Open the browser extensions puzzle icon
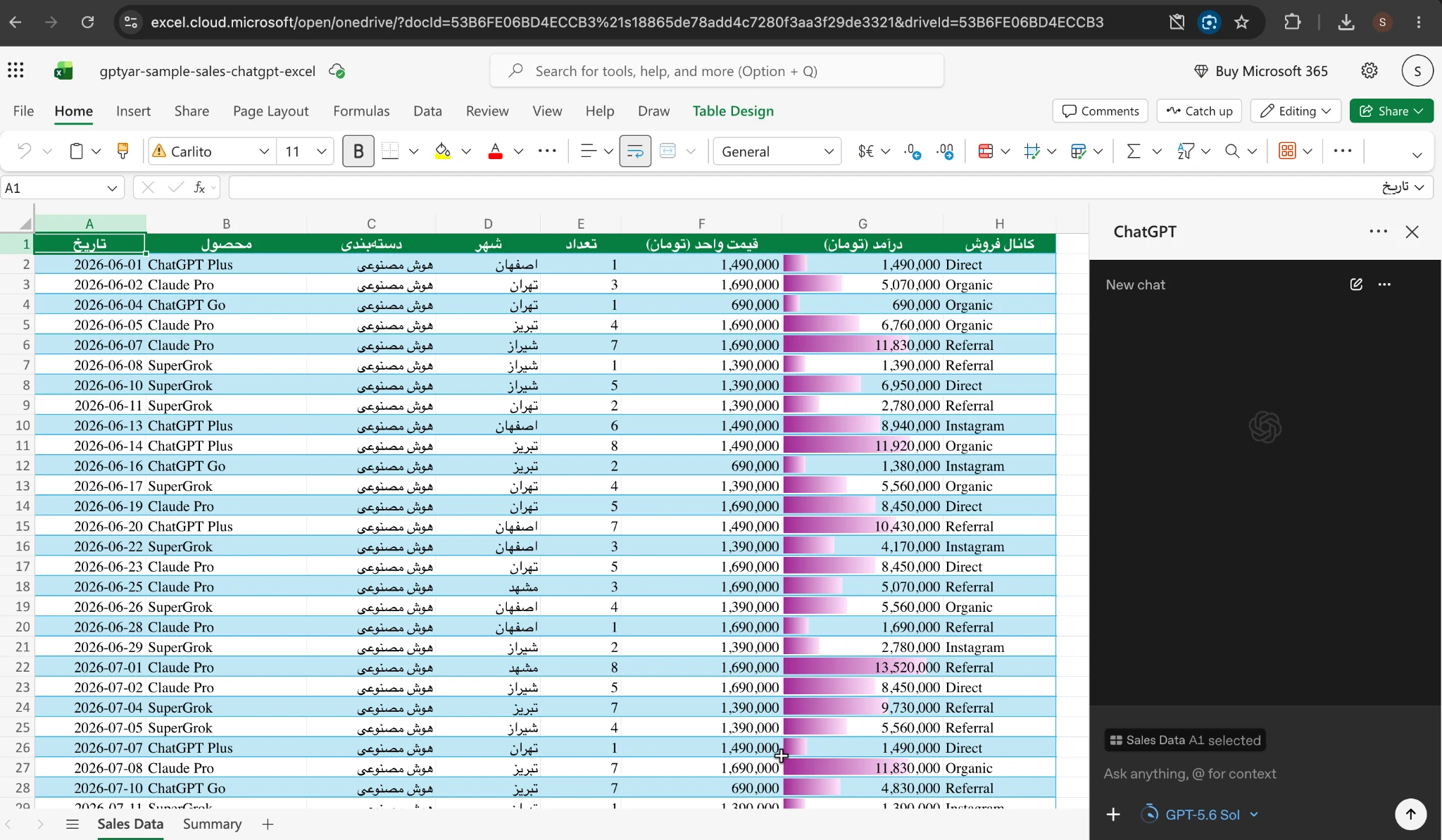The height and width of the screenshot is (840, 1442). click(1292, 23)
